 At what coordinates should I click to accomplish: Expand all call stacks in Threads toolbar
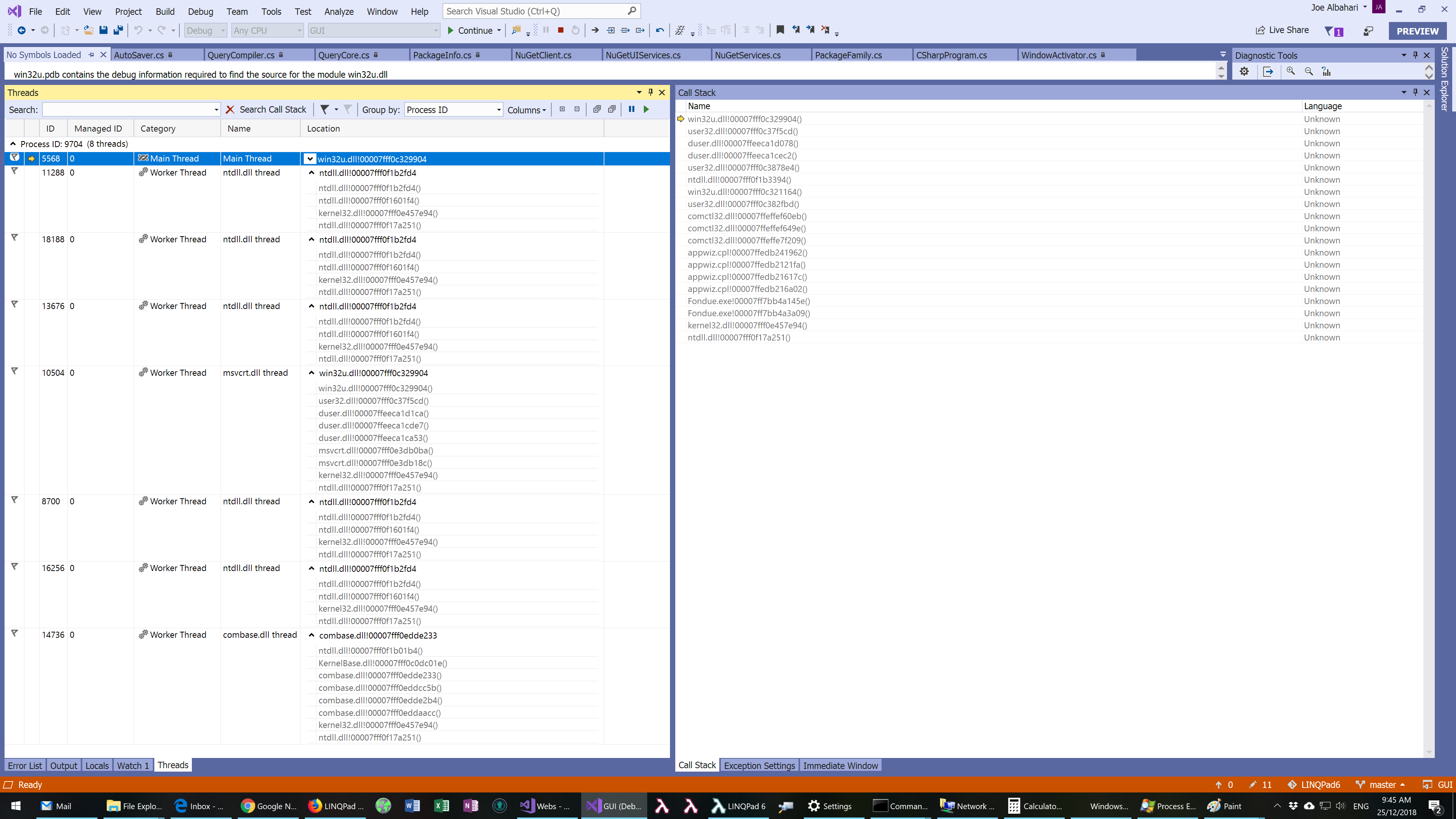(x=562, y=110)
